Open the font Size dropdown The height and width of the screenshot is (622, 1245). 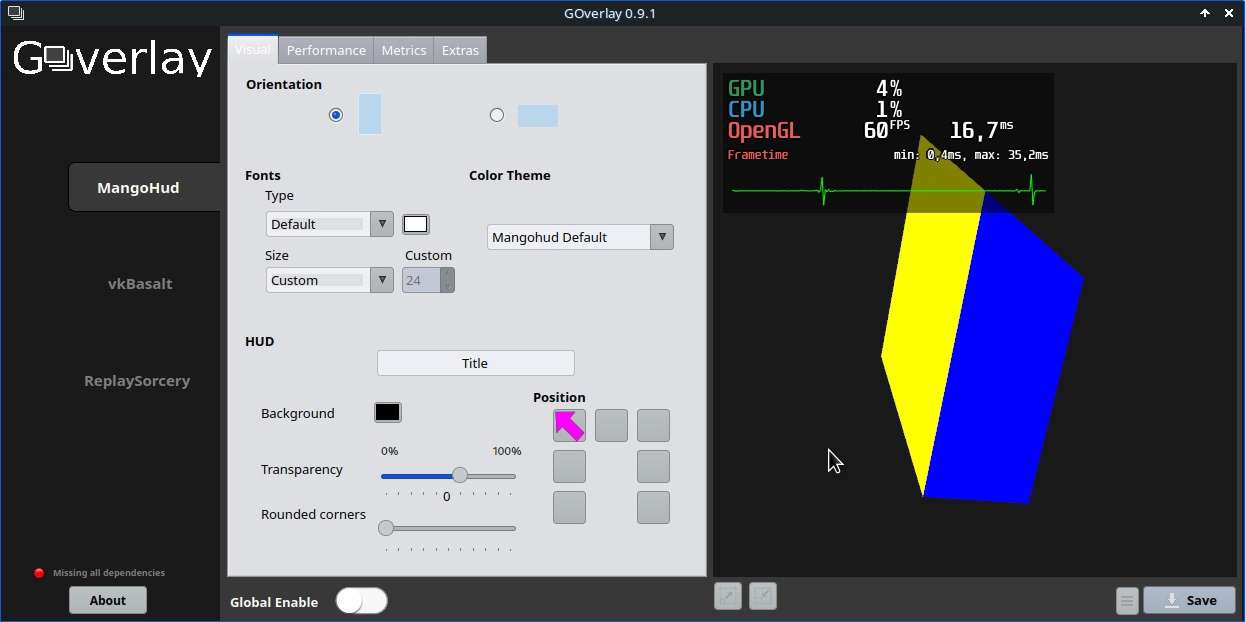330,280
